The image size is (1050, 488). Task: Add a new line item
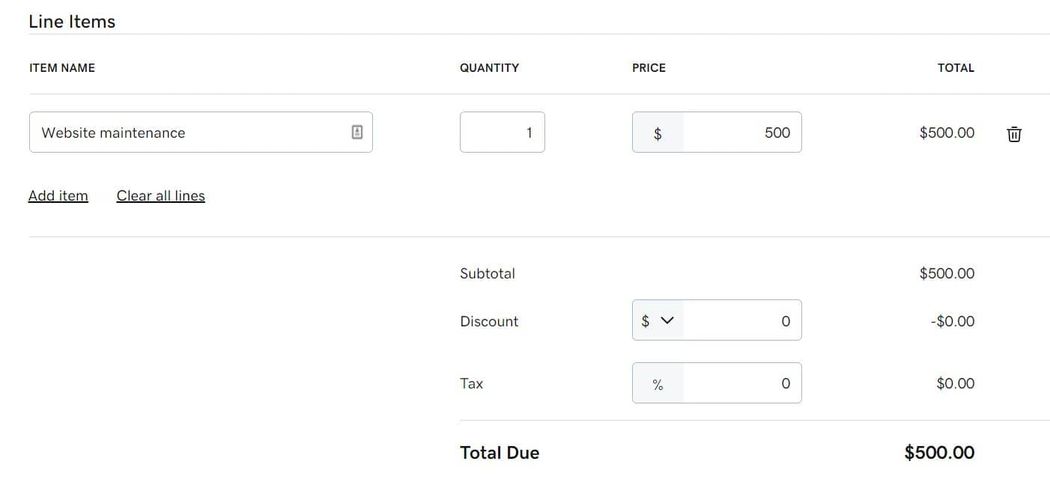58,195
